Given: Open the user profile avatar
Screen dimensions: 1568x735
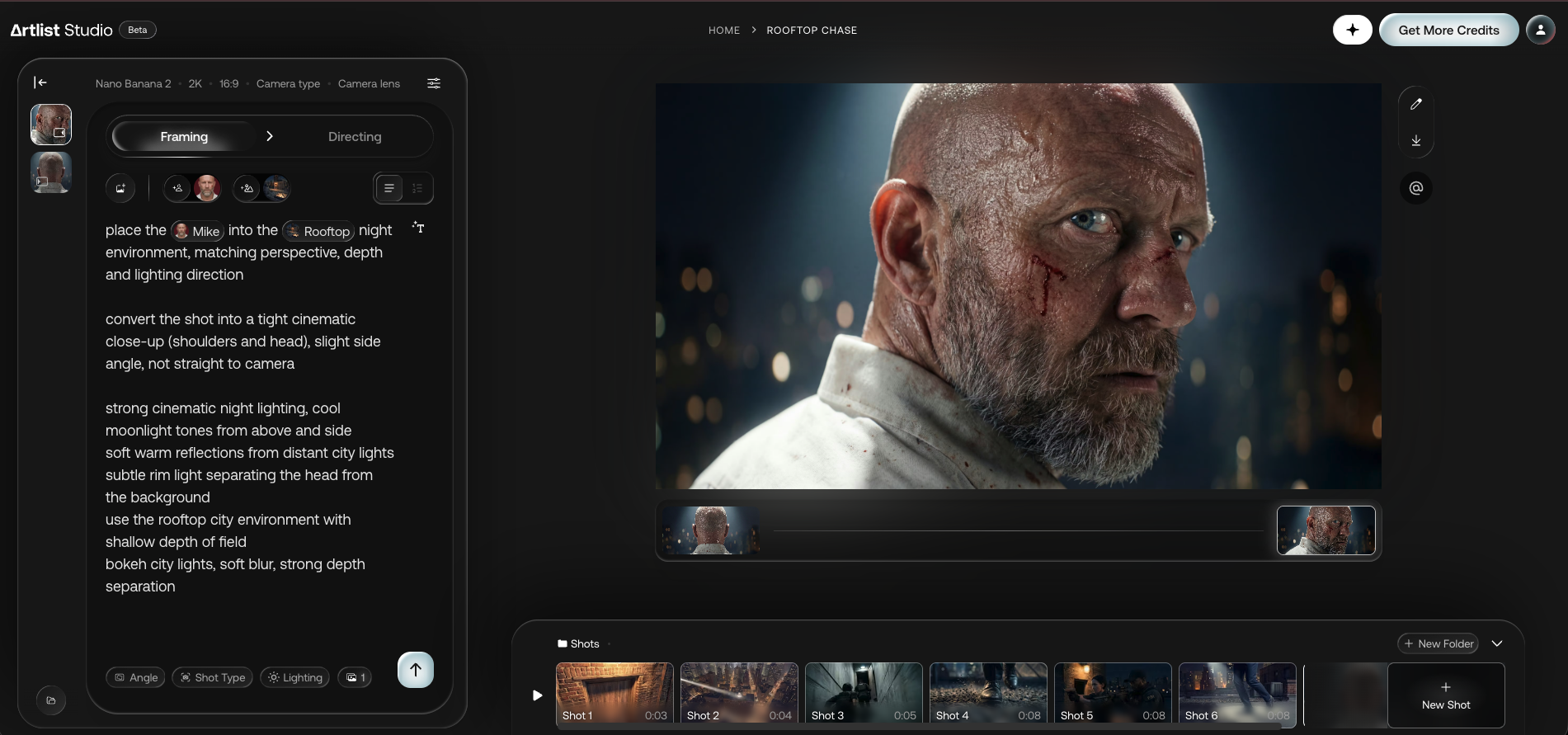Looking at the screenshot, I should pyautogui.click(x=1540, y=30).
